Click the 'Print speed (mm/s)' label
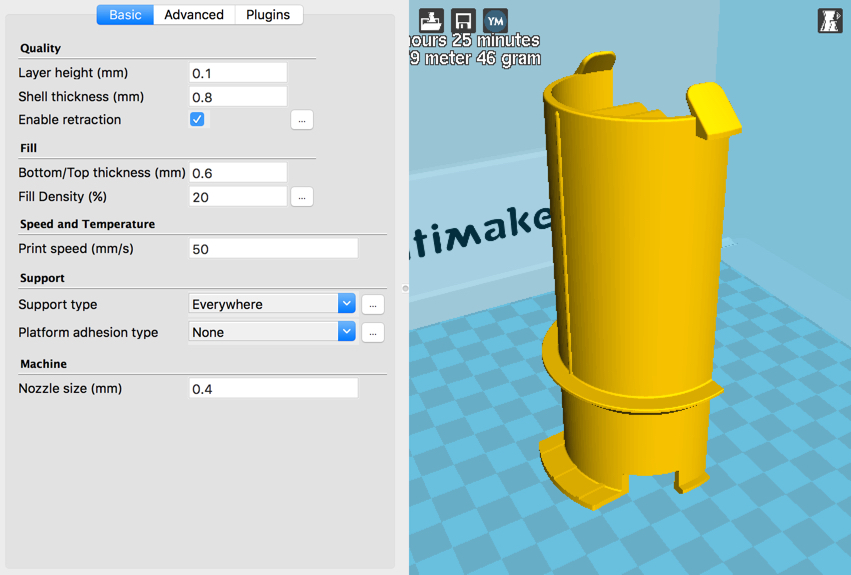This screenshot has width=851, height=575. coord(76,249)
